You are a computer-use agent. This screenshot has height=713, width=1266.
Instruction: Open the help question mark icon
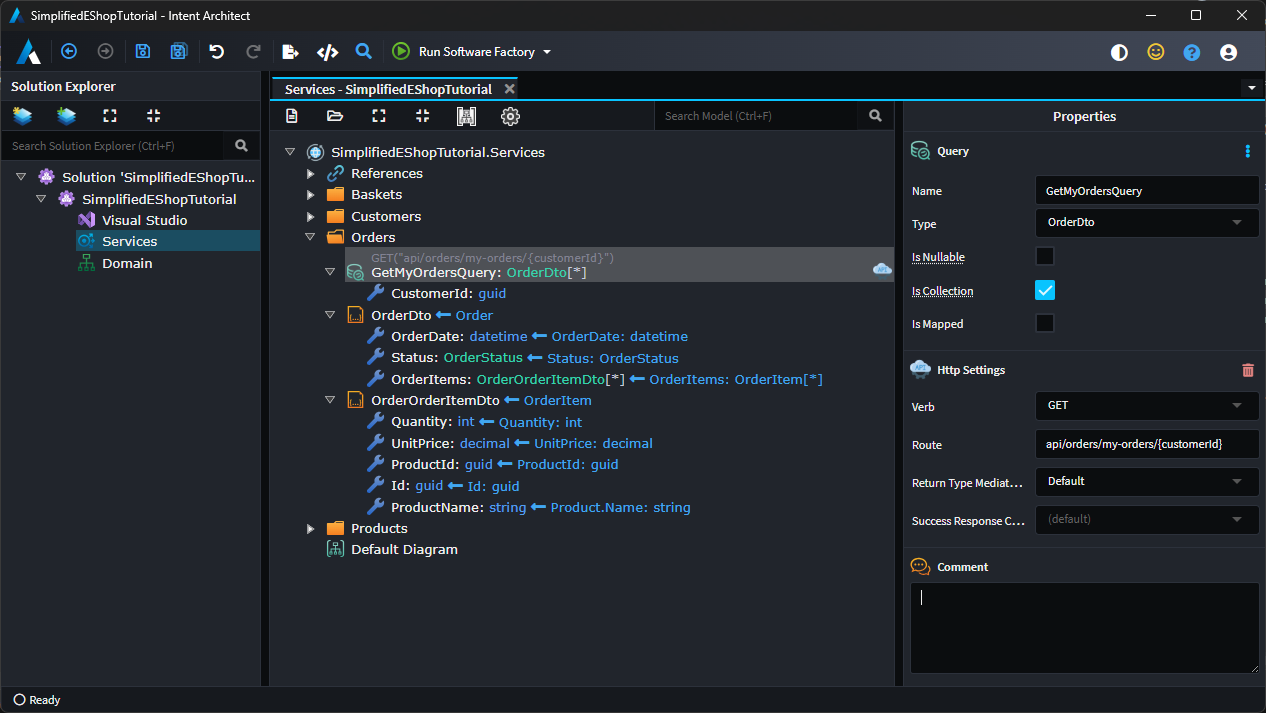coord(1192,53)
